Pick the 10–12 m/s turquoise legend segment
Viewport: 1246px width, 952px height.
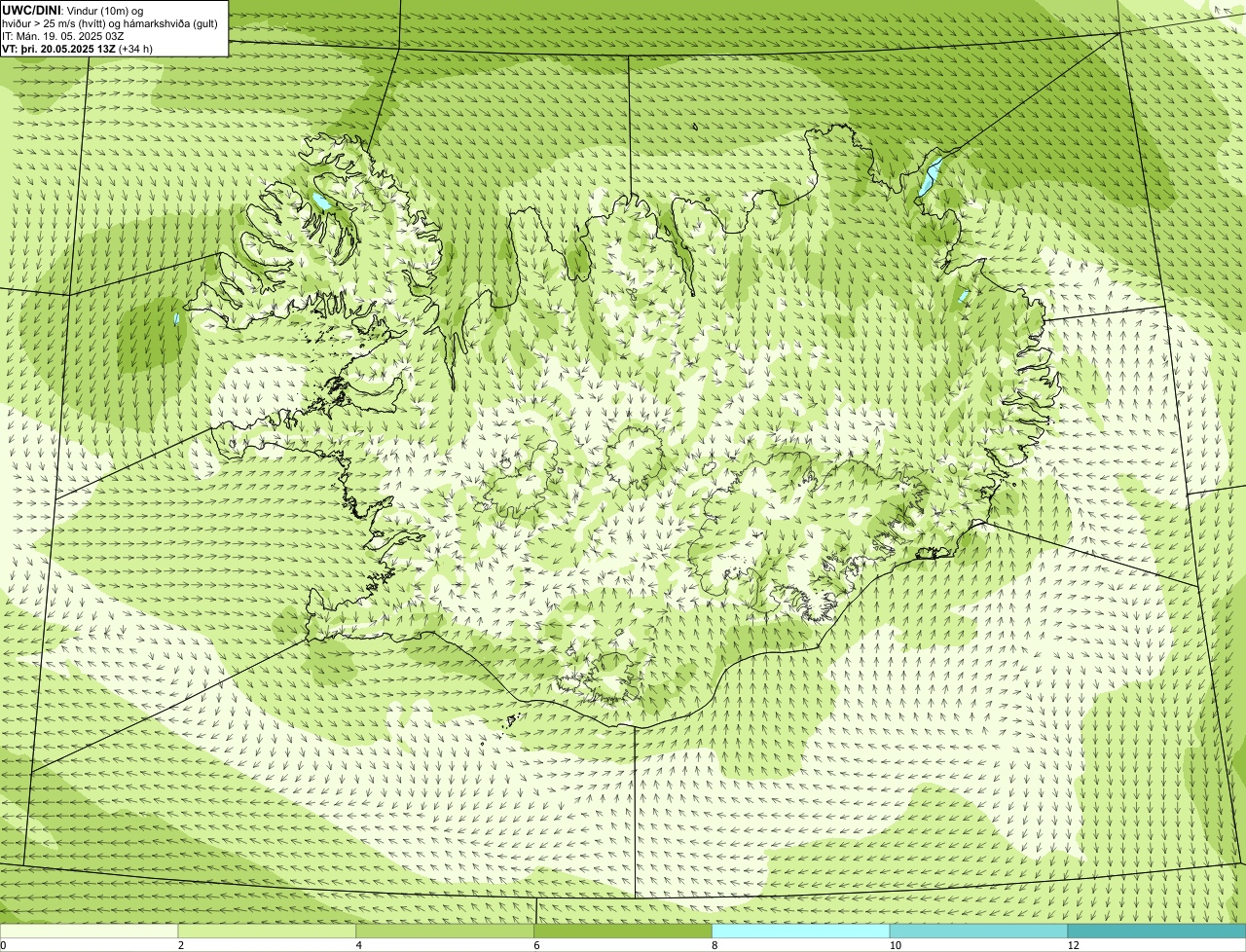979,931
